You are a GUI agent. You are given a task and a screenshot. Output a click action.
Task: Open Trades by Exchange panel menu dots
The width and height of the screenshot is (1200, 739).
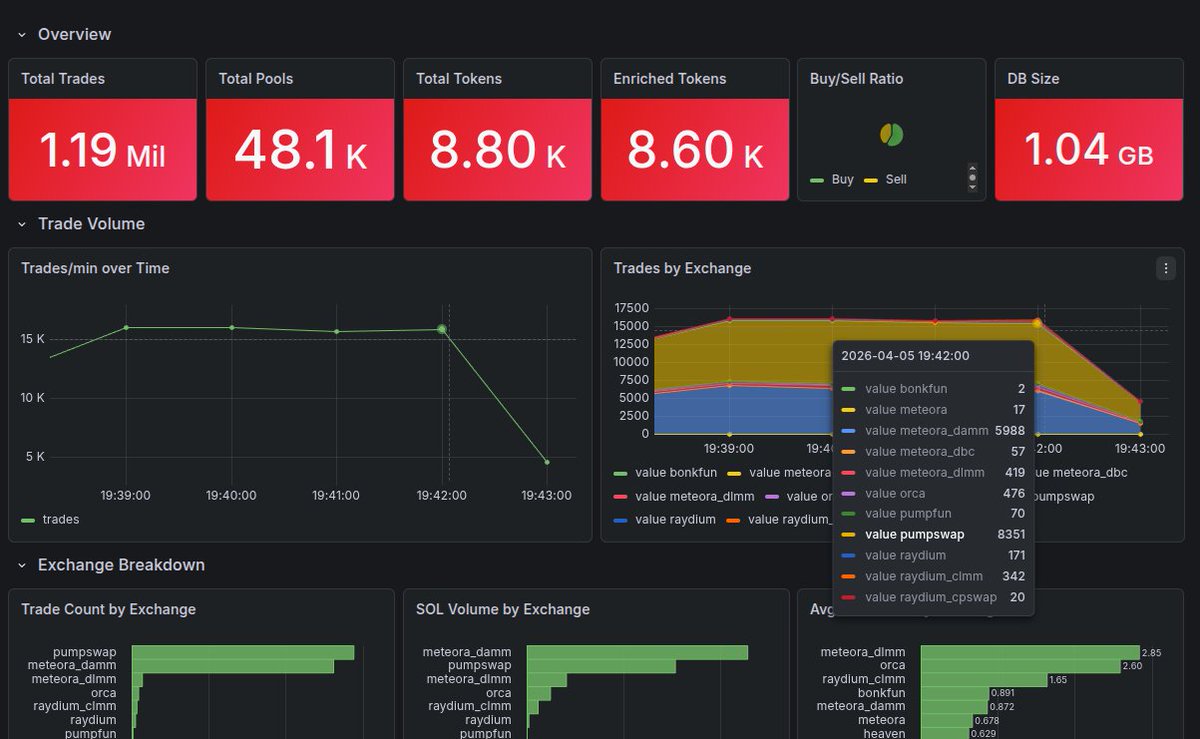pos(1165,268)
